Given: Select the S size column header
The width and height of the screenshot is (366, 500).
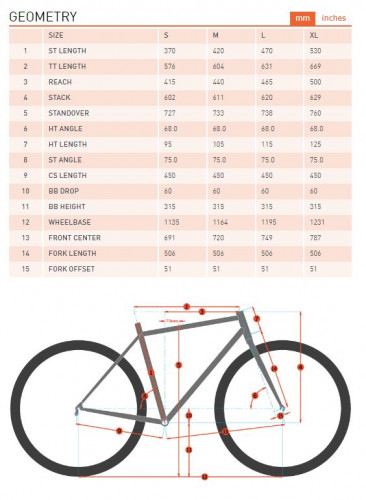Looking at the screenshot, I should click(x=166, y=35).
